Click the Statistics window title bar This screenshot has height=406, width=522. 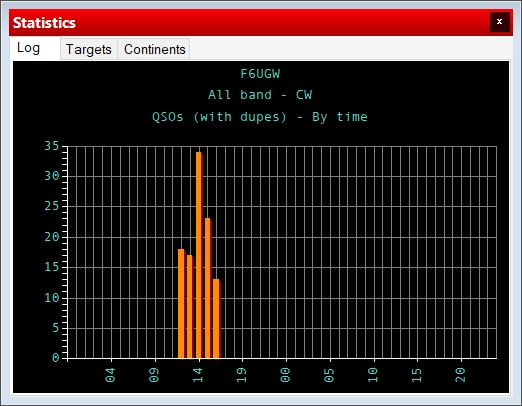250,22
